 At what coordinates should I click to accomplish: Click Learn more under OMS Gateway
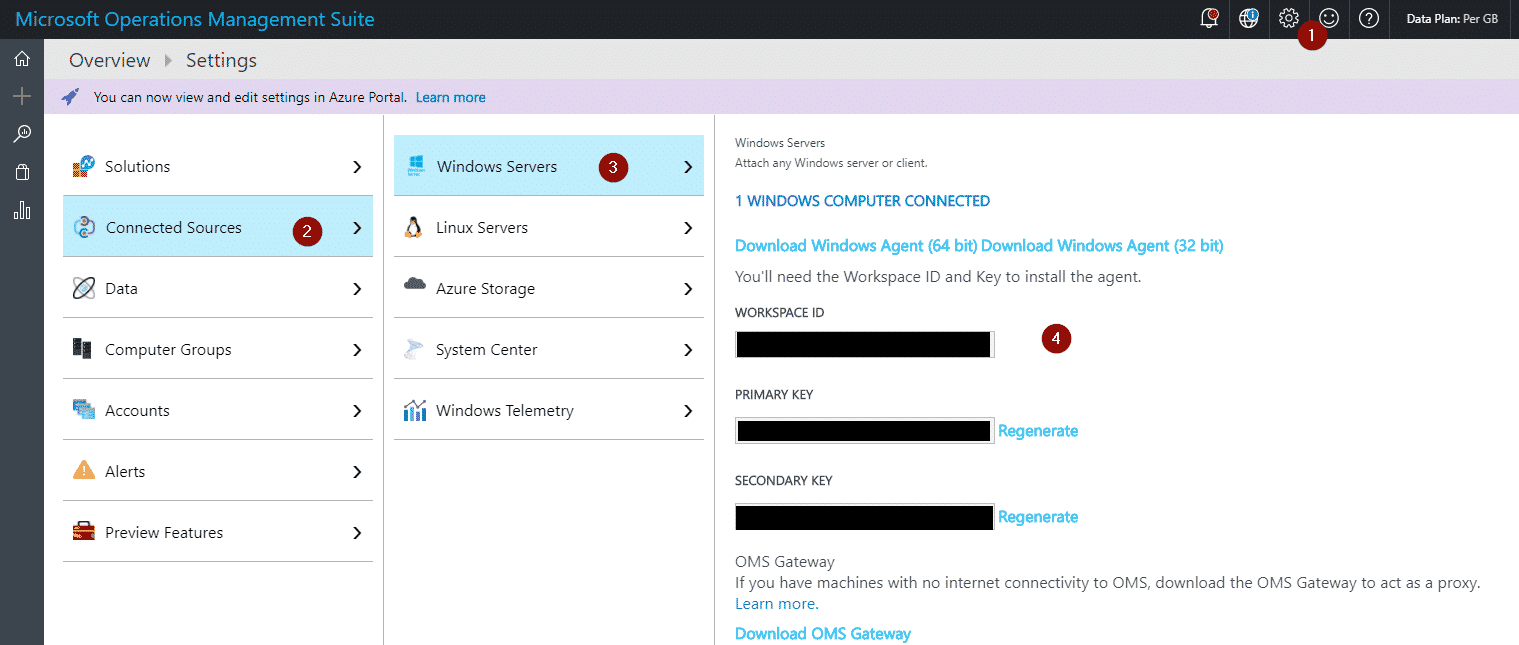click(776, 604)
